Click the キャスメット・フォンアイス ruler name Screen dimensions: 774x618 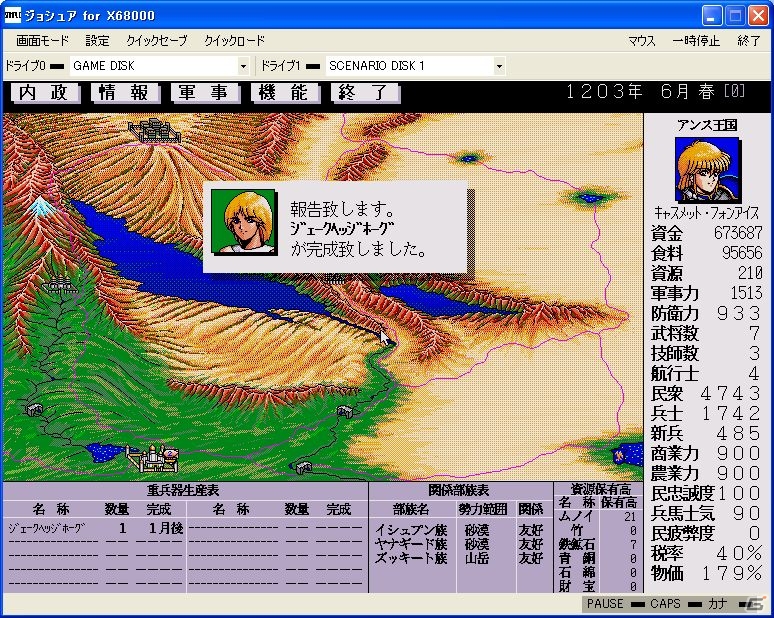click(706, 213)
